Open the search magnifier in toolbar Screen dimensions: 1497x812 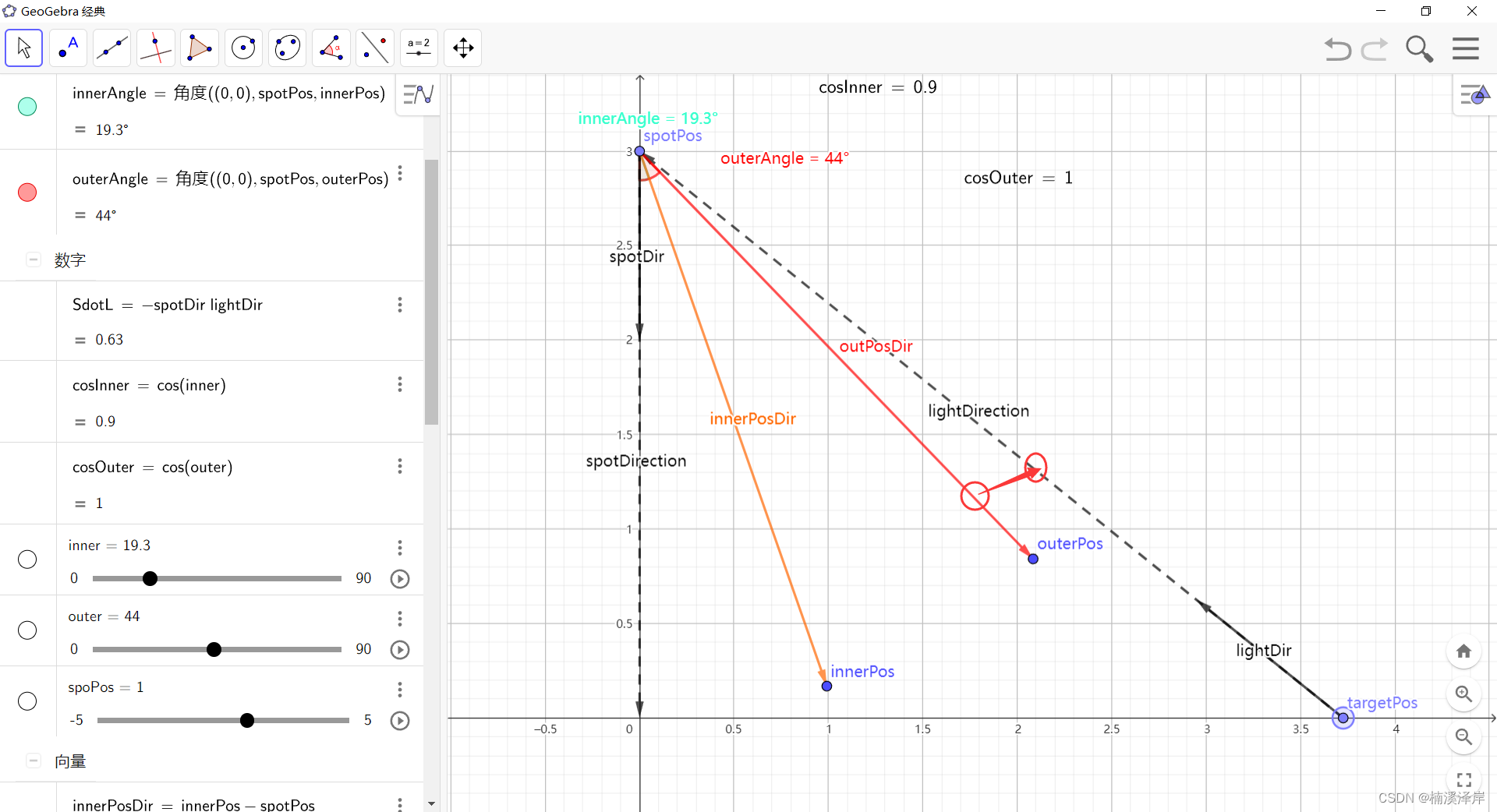click(x=1419, y=49)
